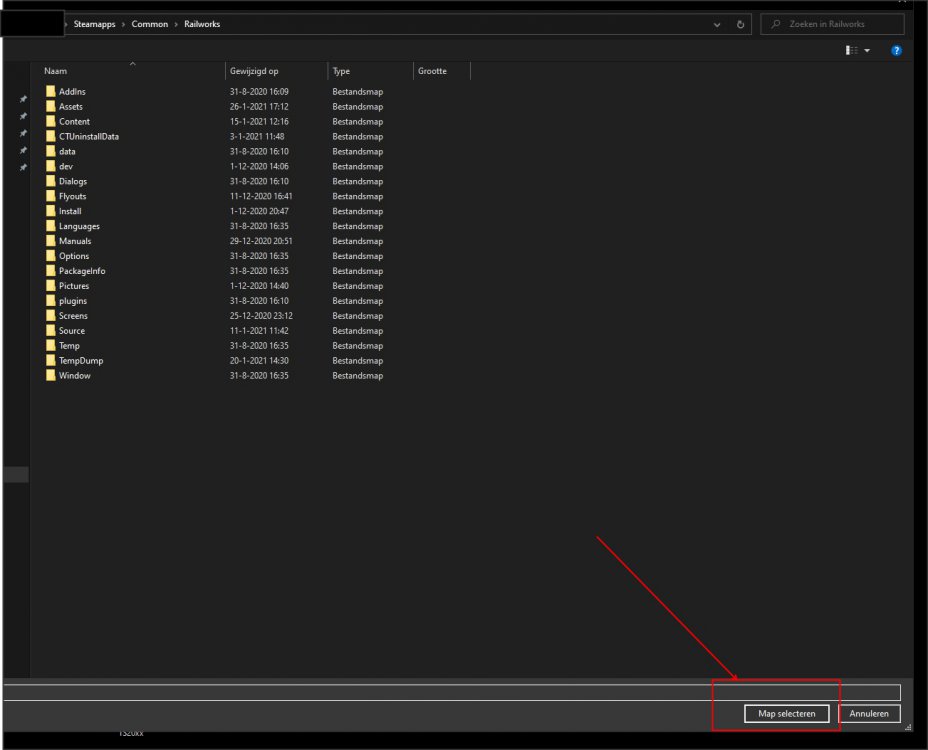Click the help question mark icon

tap(896, 50)
